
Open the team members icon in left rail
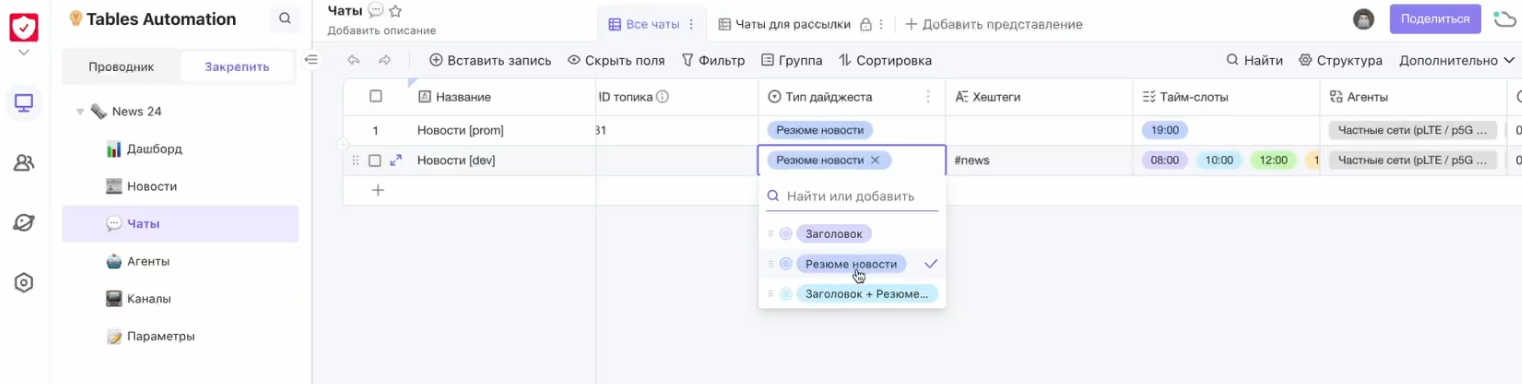click(x=24, y=163)
